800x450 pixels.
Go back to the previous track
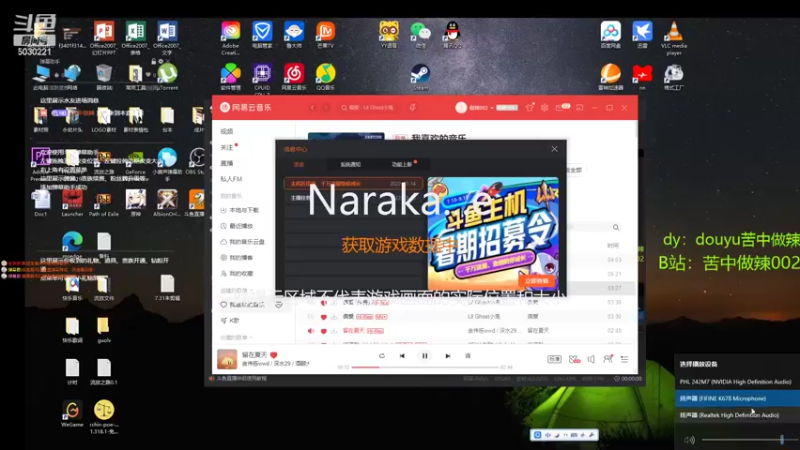pos(402,356)
